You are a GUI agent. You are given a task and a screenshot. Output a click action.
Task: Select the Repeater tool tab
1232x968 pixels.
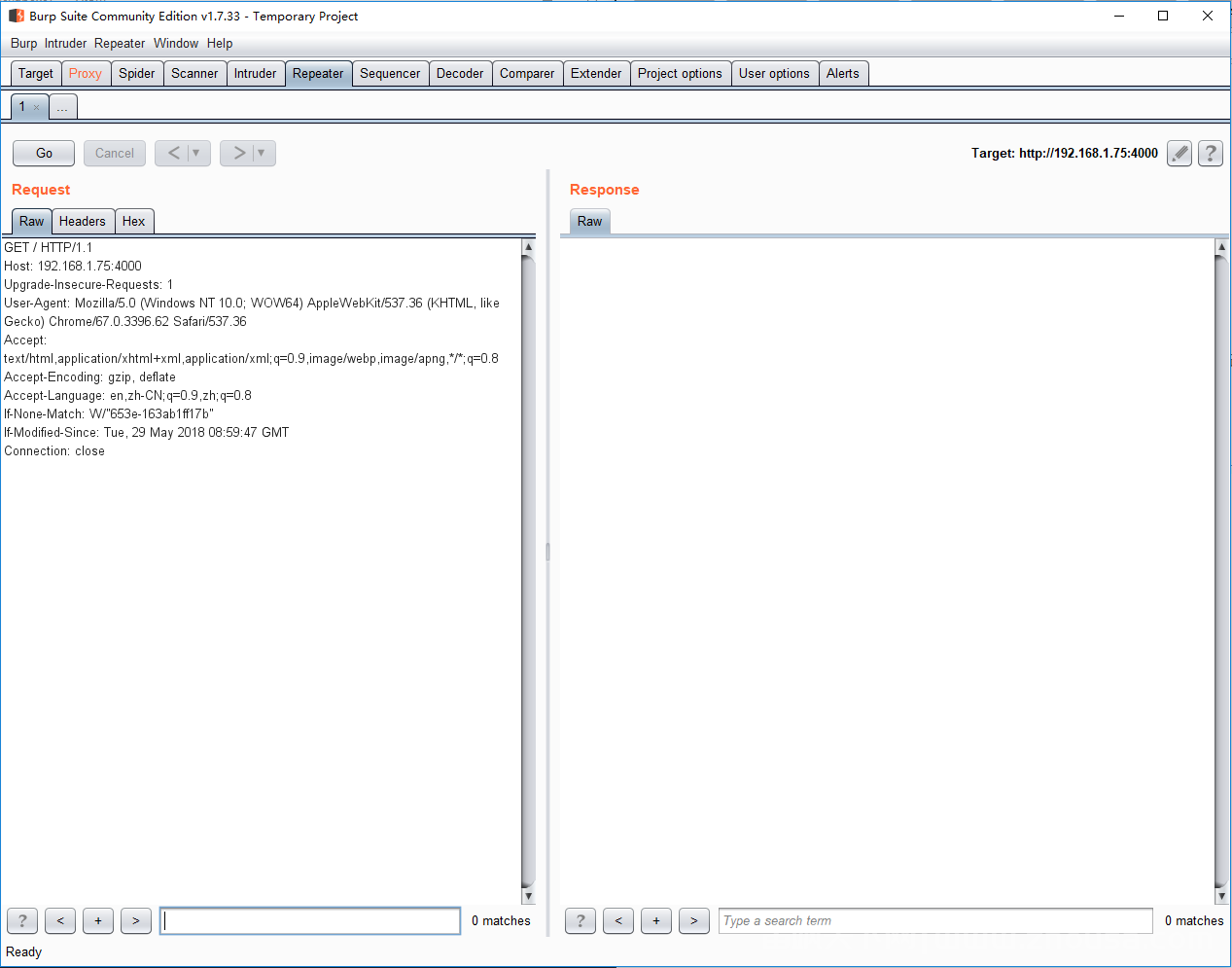pyautogui.click(x=318, y=73)
